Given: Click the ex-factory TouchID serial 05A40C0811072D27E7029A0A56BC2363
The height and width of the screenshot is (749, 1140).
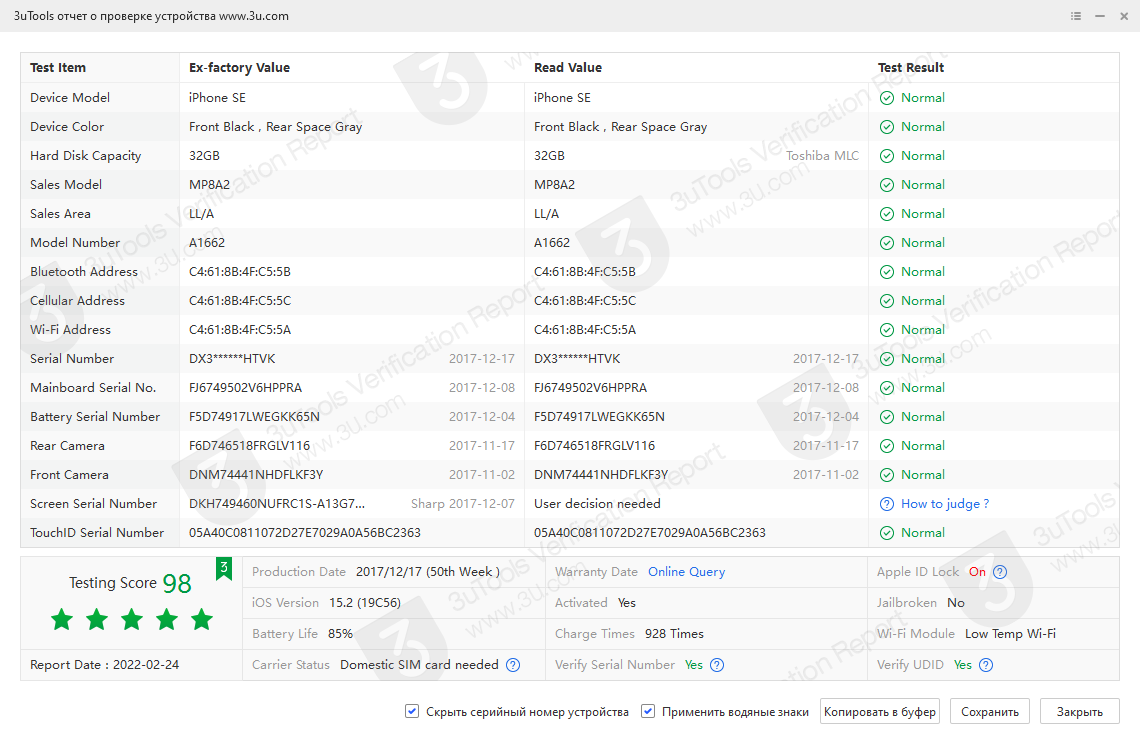Looking at the screenshot, I should coord(305,533).
